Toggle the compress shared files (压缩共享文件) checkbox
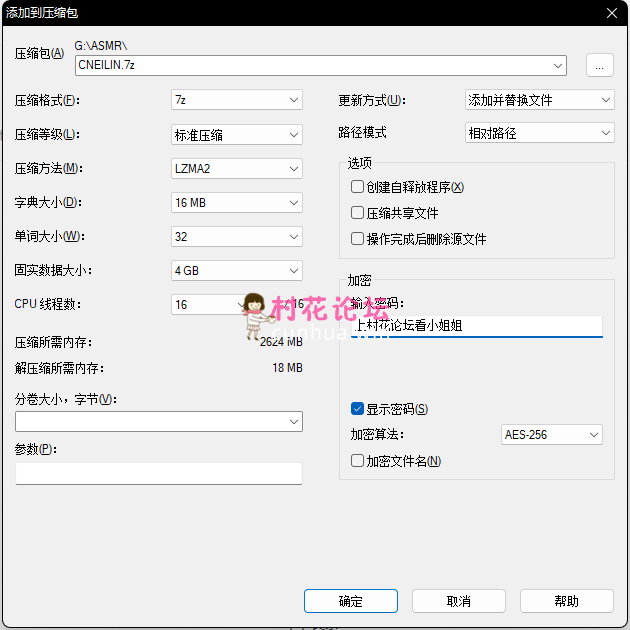The image size is (630, 630). pos(357,213)
